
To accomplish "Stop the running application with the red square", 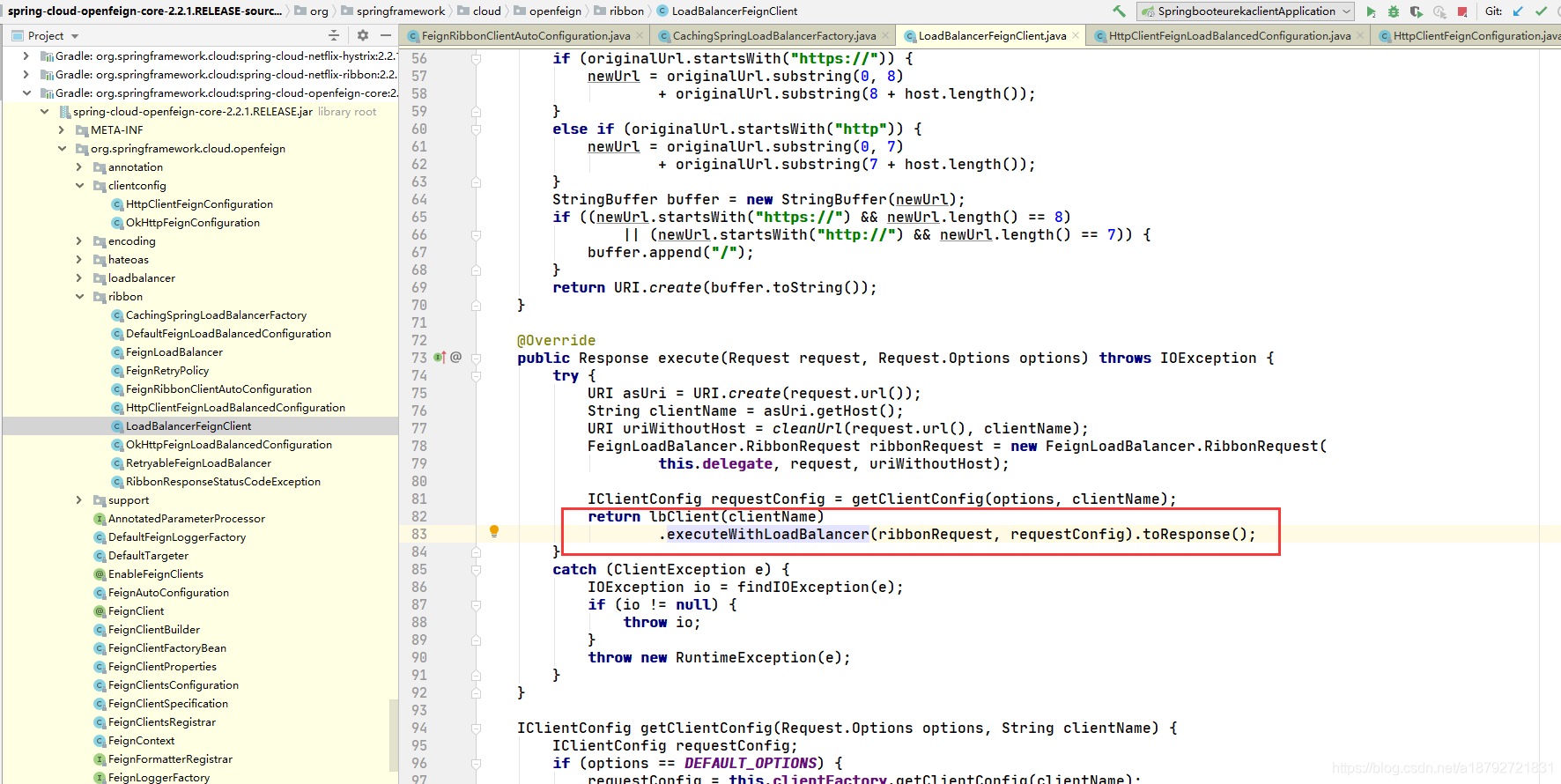I will [x=1462, y=11].
